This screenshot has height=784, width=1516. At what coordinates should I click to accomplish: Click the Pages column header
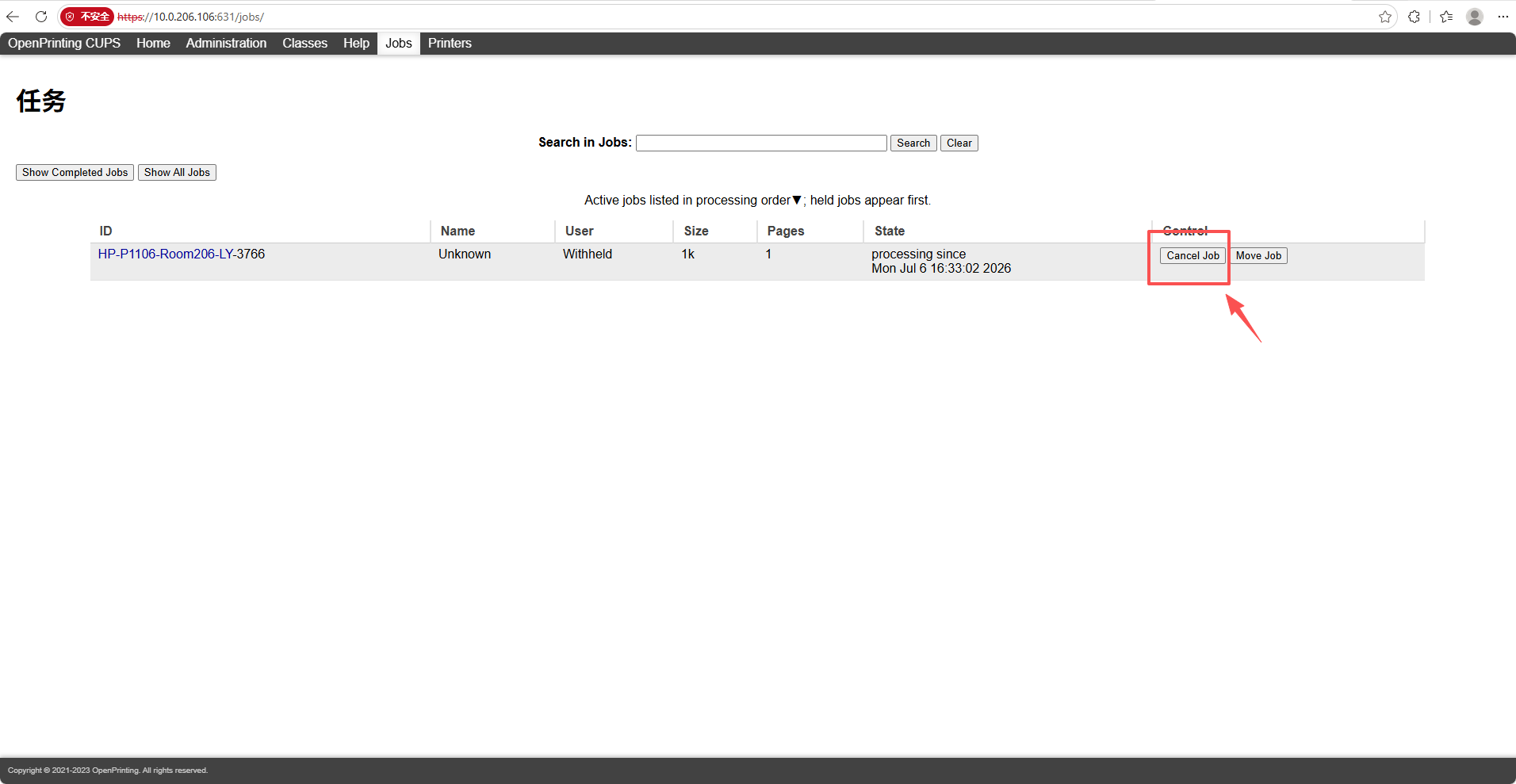click(x=786, y=231)
